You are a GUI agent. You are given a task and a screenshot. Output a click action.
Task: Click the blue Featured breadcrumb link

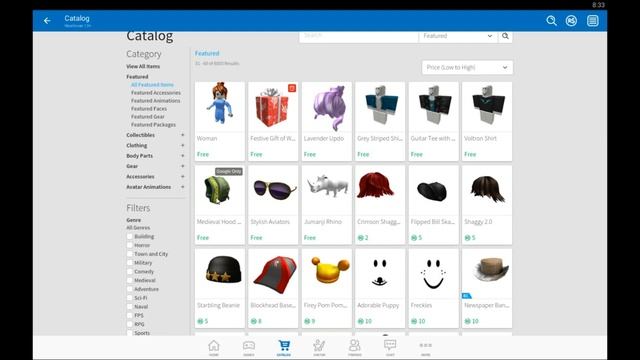pyautogui.click(x=207, y=53)
